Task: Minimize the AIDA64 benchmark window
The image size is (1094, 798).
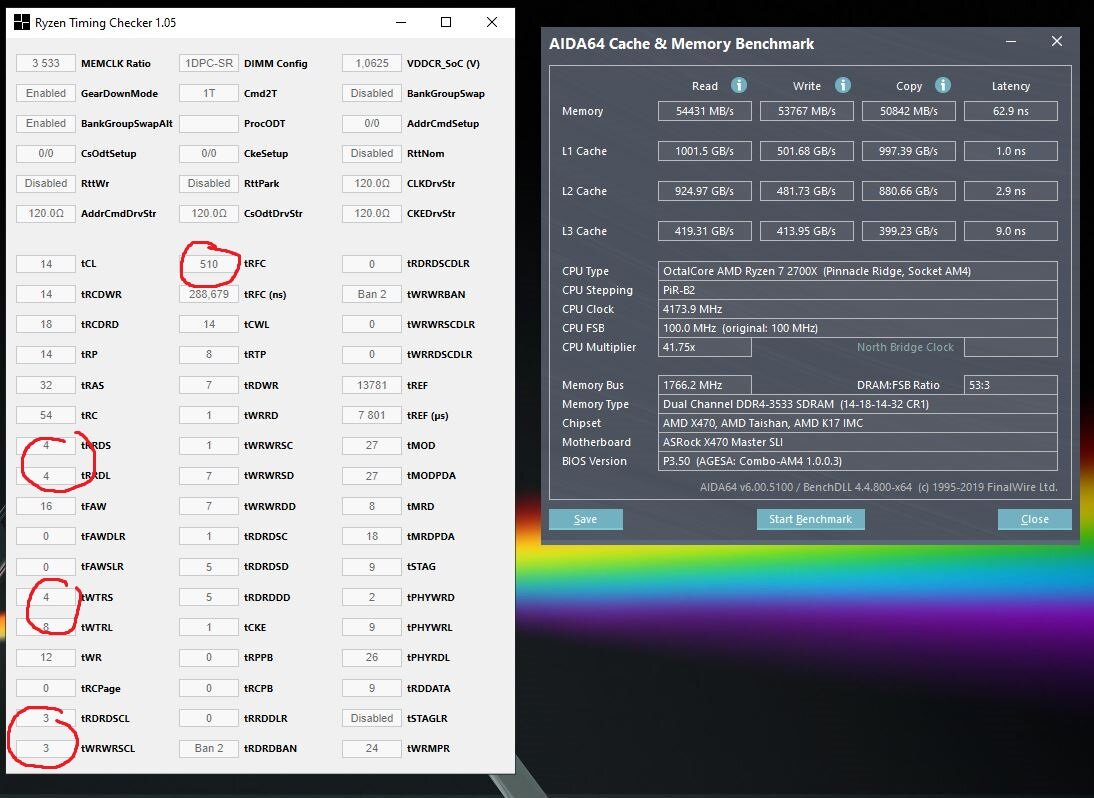Action: pos(1010,42)
